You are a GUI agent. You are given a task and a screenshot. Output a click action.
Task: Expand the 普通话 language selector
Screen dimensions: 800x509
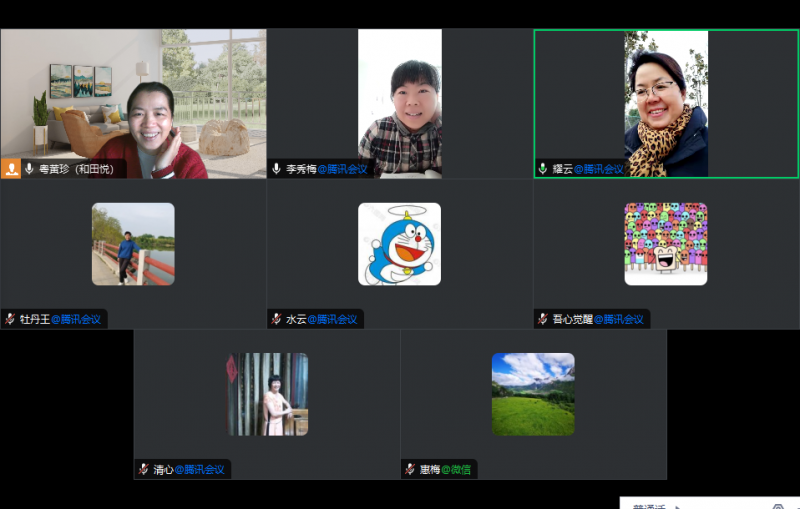tap(656, 505)
